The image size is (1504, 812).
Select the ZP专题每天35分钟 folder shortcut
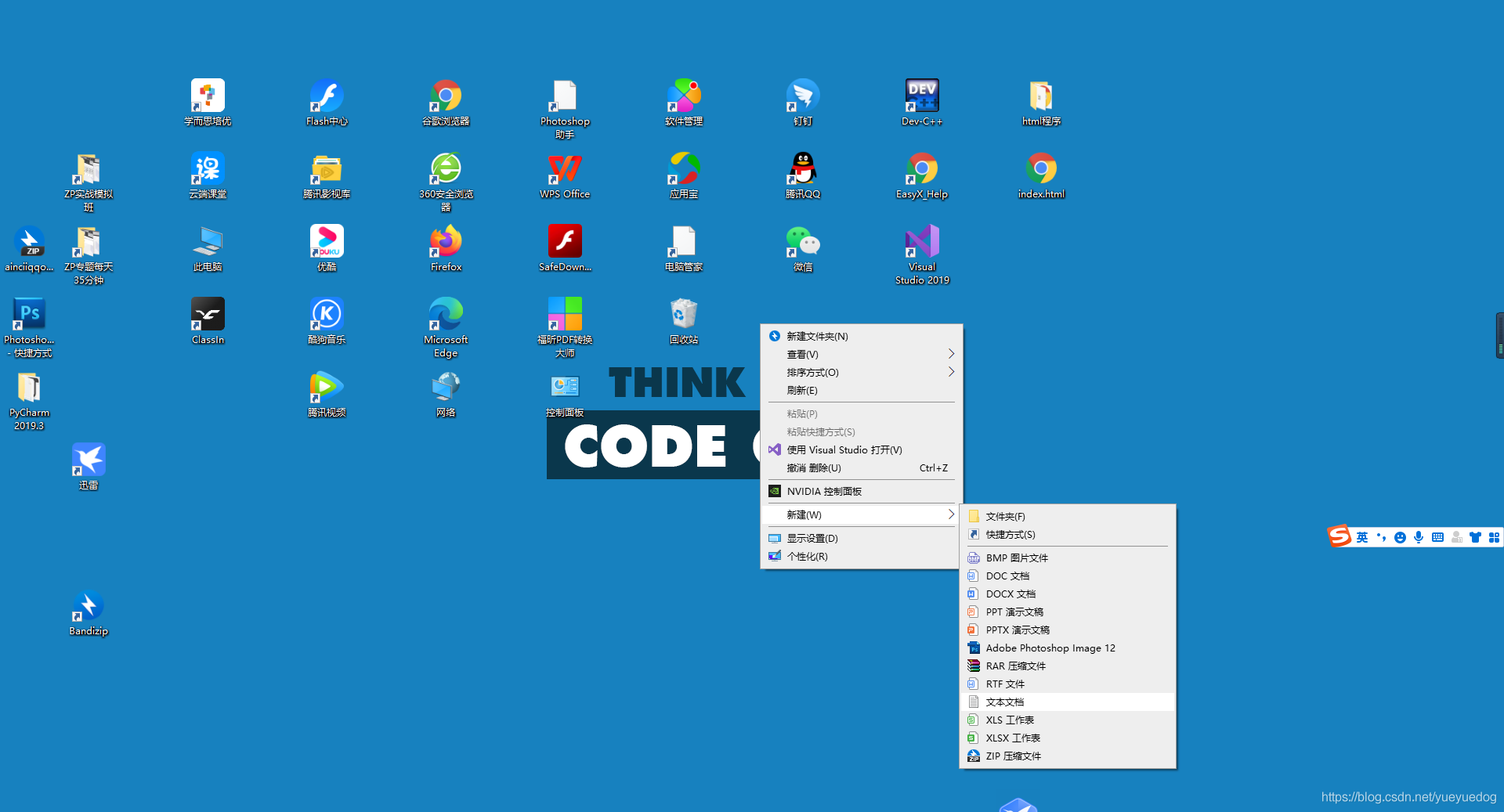click(x=89, y=254)
